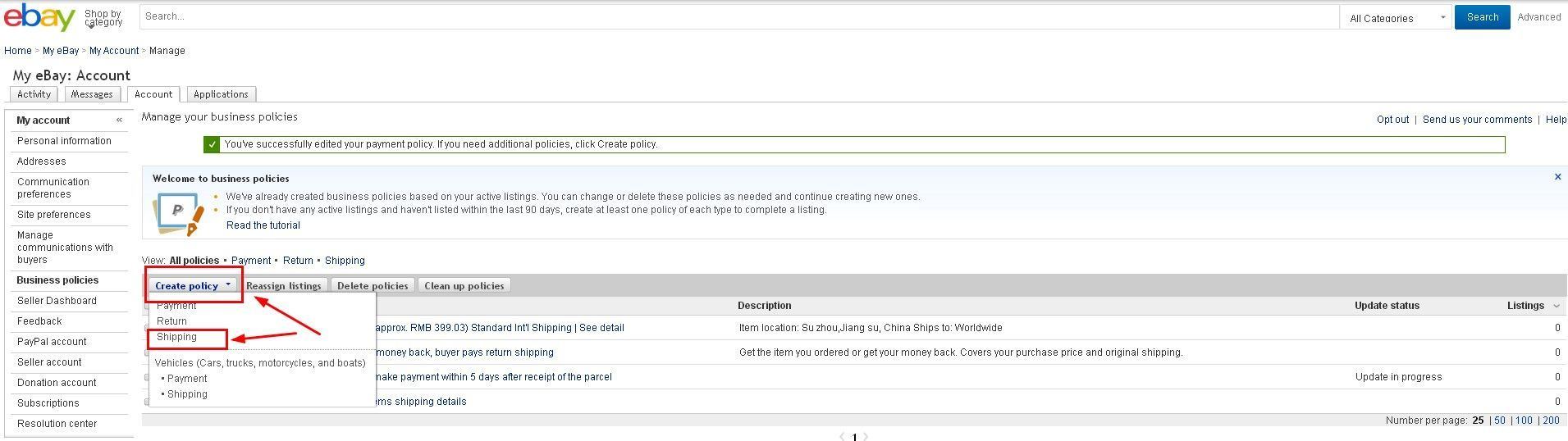Open Shop by category menu

(x=103, y=17)
